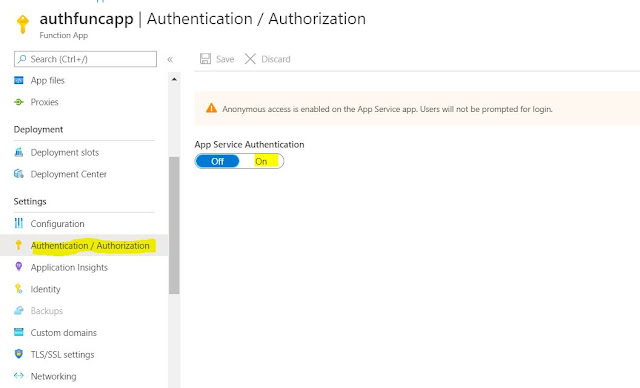
Task: Click the Configuration sliders icon
Action: (x=19, y=223)
